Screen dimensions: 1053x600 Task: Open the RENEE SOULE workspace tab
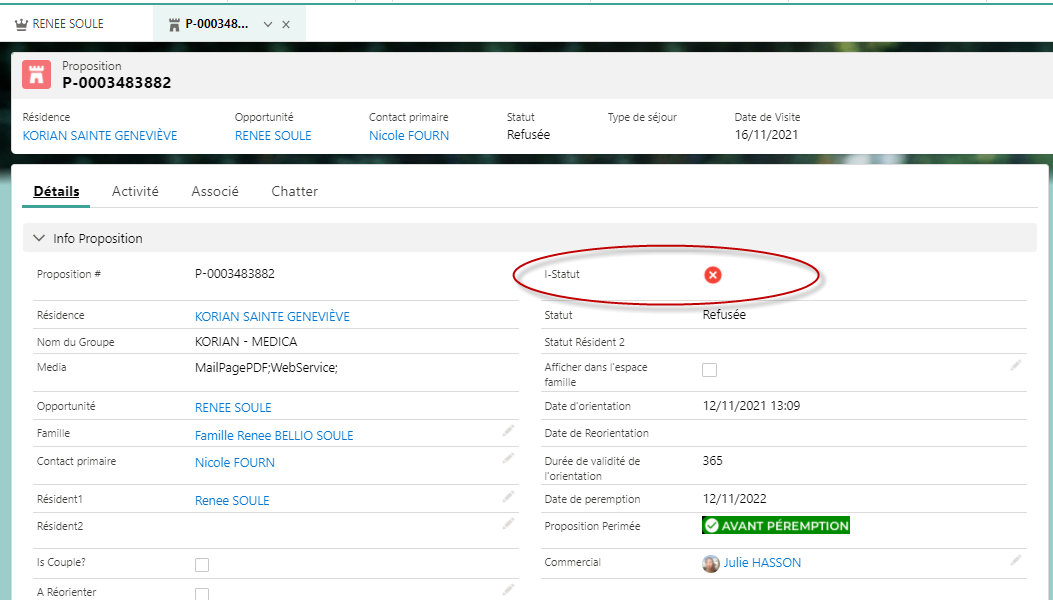tap(68, 24)
